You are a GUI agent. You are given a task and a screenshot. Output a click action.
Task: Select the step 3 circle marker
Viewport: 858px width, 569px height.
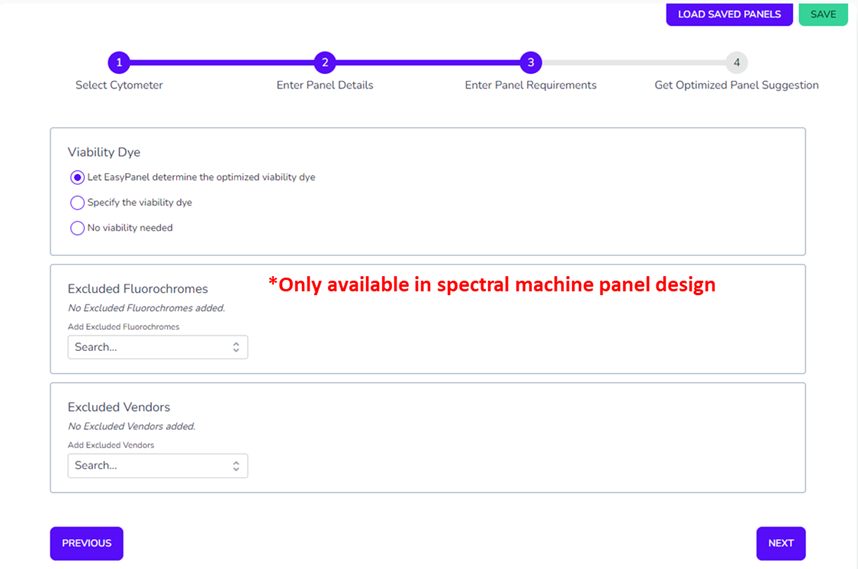point(530,63)
